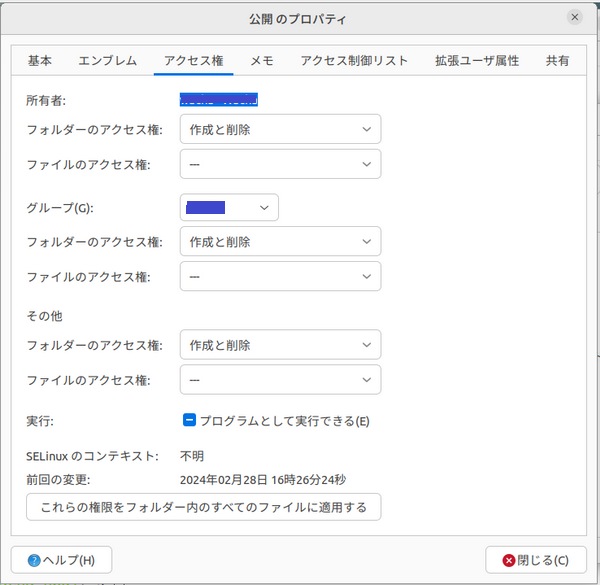
Task: Switch to the 共有 tab
Action: (x=558, y=60)
